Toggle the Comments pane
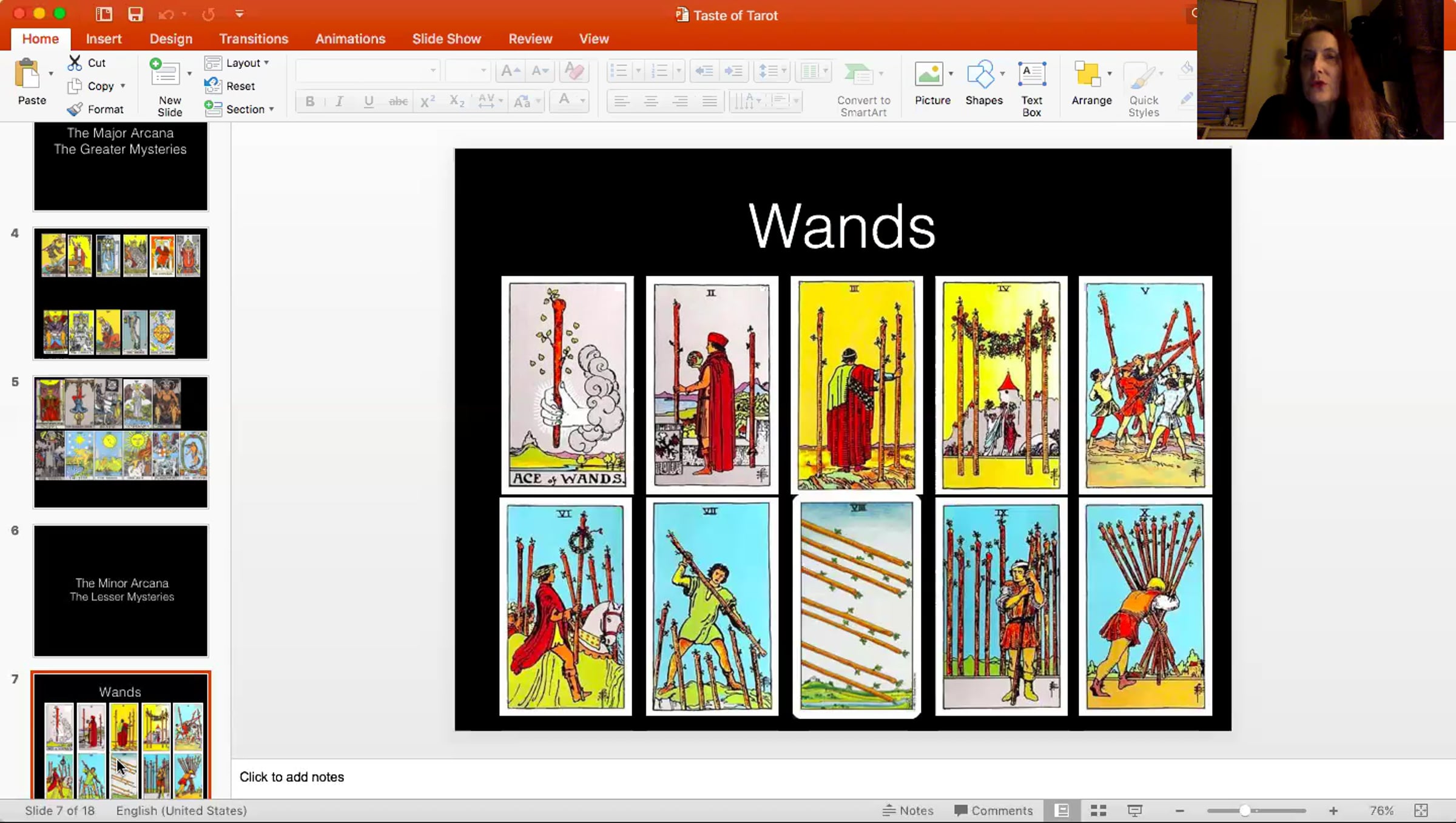This screenshot has width=1456, height=823. pyautogui.click(x=993, y=810)
